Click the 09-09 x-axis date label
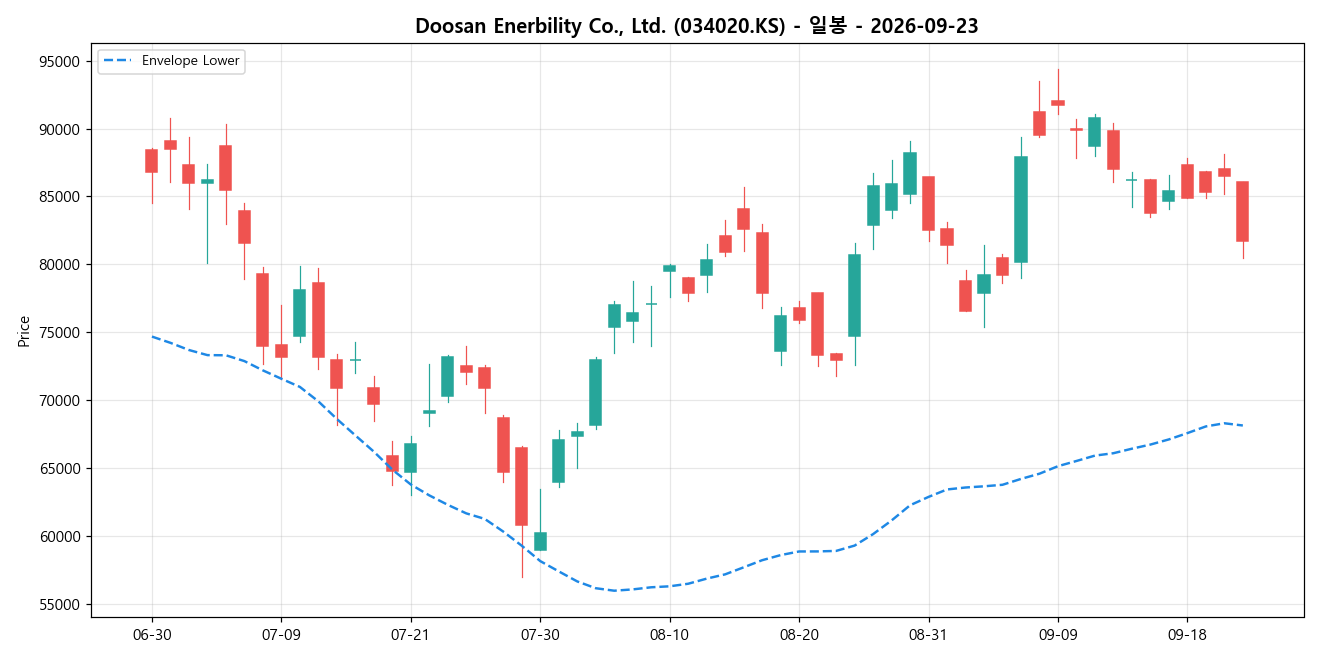Image resolution: width=1320 pixels, height=660 pixels. (x=1058, y=635)
